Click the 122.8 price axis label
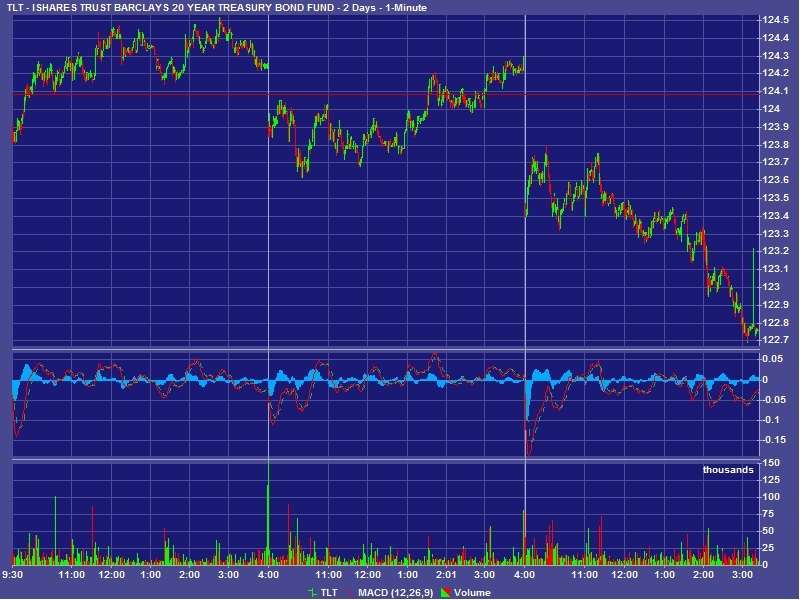 774,322
